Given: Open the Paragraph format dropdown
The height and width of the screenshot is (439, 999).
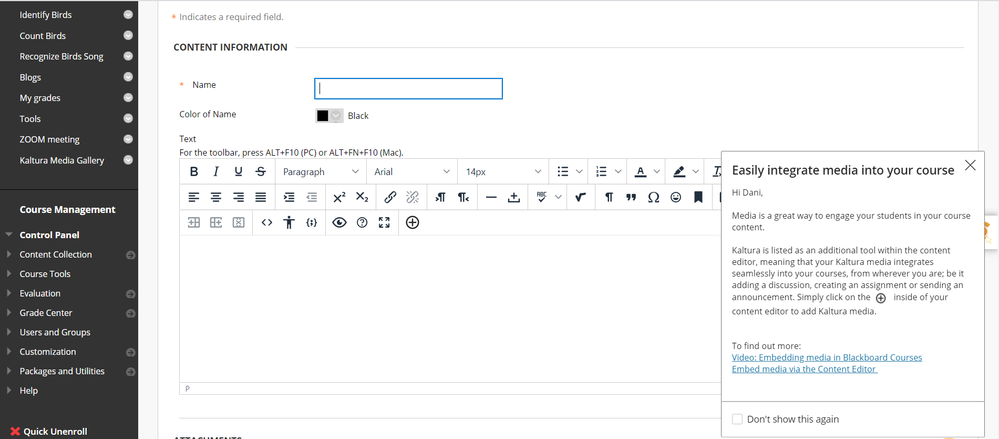Looking at the screenshot, I should [320, 171].
